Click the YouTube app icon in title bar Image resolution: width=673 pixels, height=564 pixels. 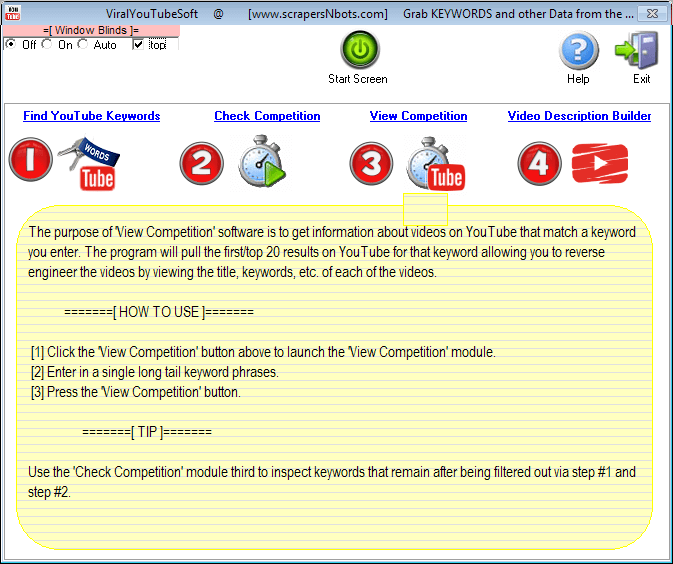[12, 13]
